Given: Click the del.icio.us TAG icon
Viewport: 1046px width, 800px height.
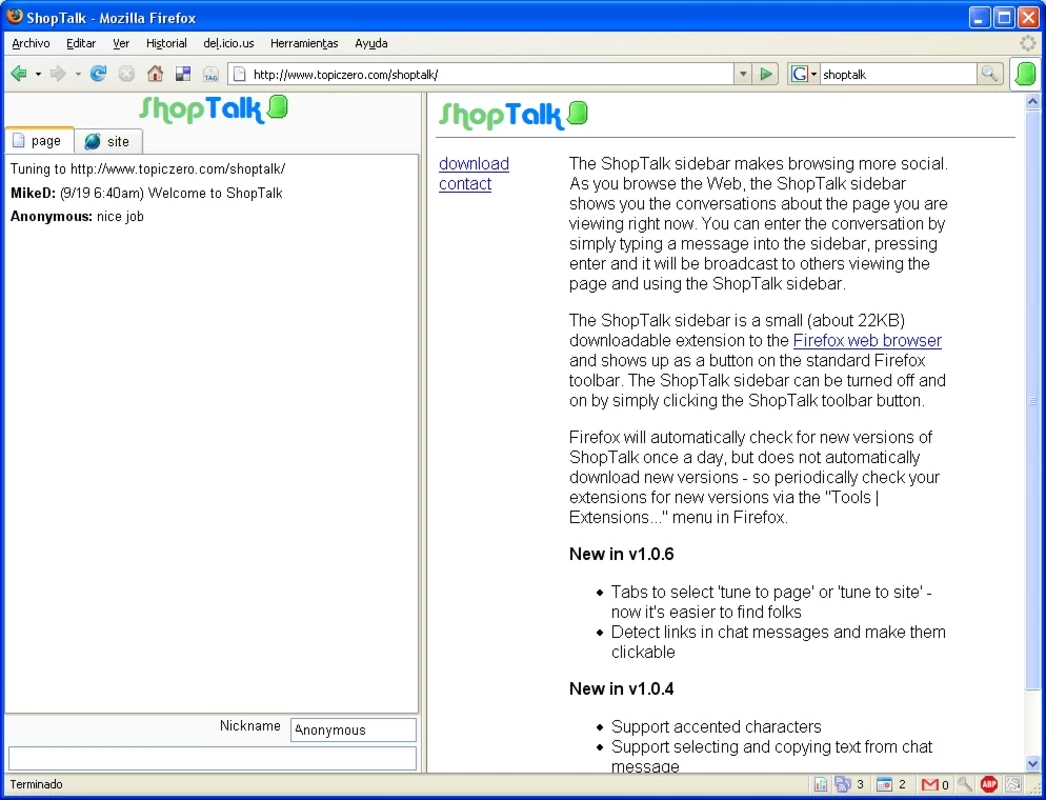Looking at the screenshot, I should point(211,74).
